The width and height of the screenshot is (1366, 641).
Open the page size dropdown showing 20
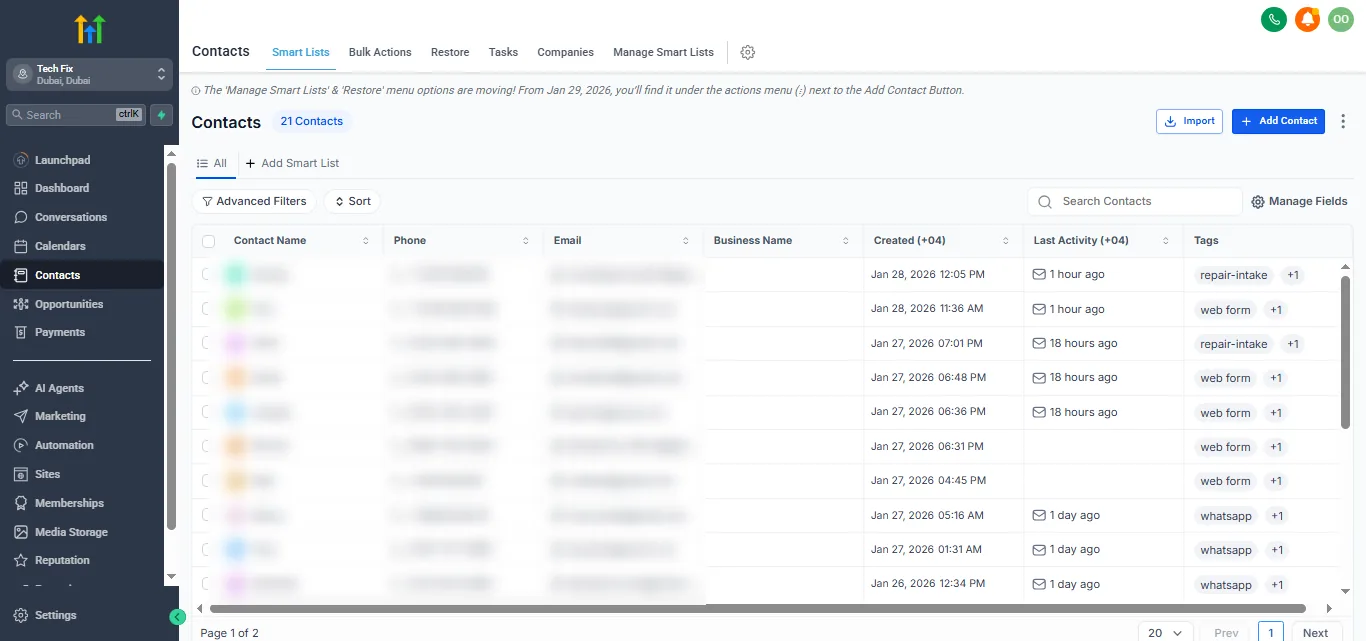click(1165, 633)
